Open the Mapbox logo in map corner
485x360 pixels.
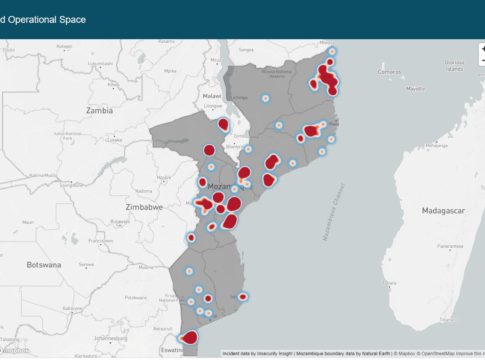15,350
